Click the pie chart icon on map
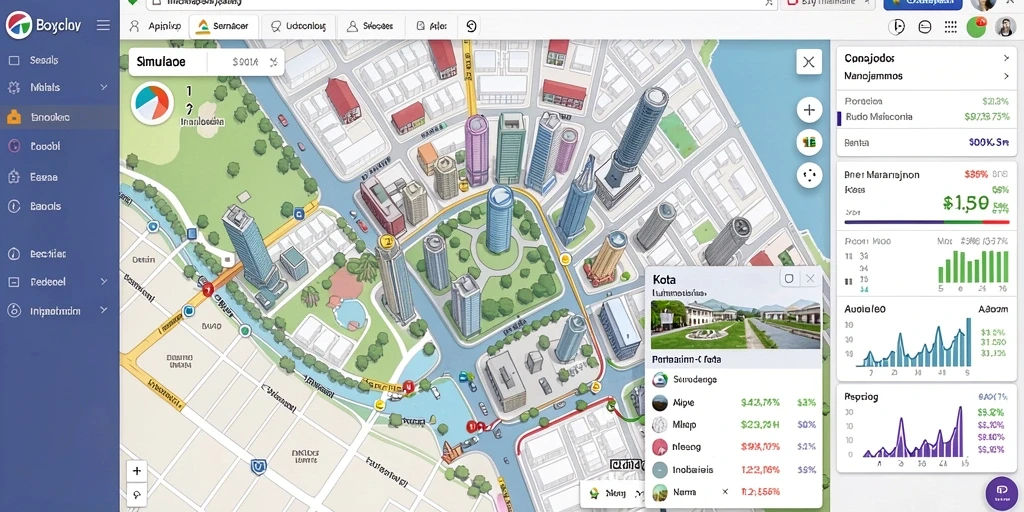 coord(152,103)
